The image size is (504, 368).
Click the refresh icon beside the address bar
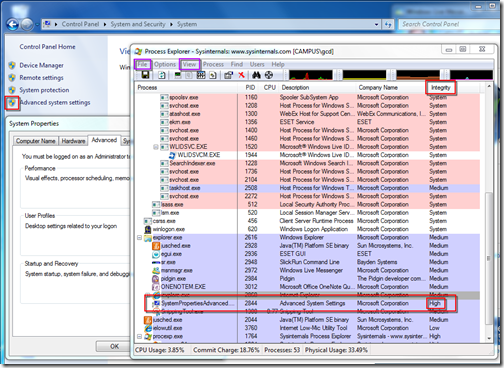(x=388, y=24)
